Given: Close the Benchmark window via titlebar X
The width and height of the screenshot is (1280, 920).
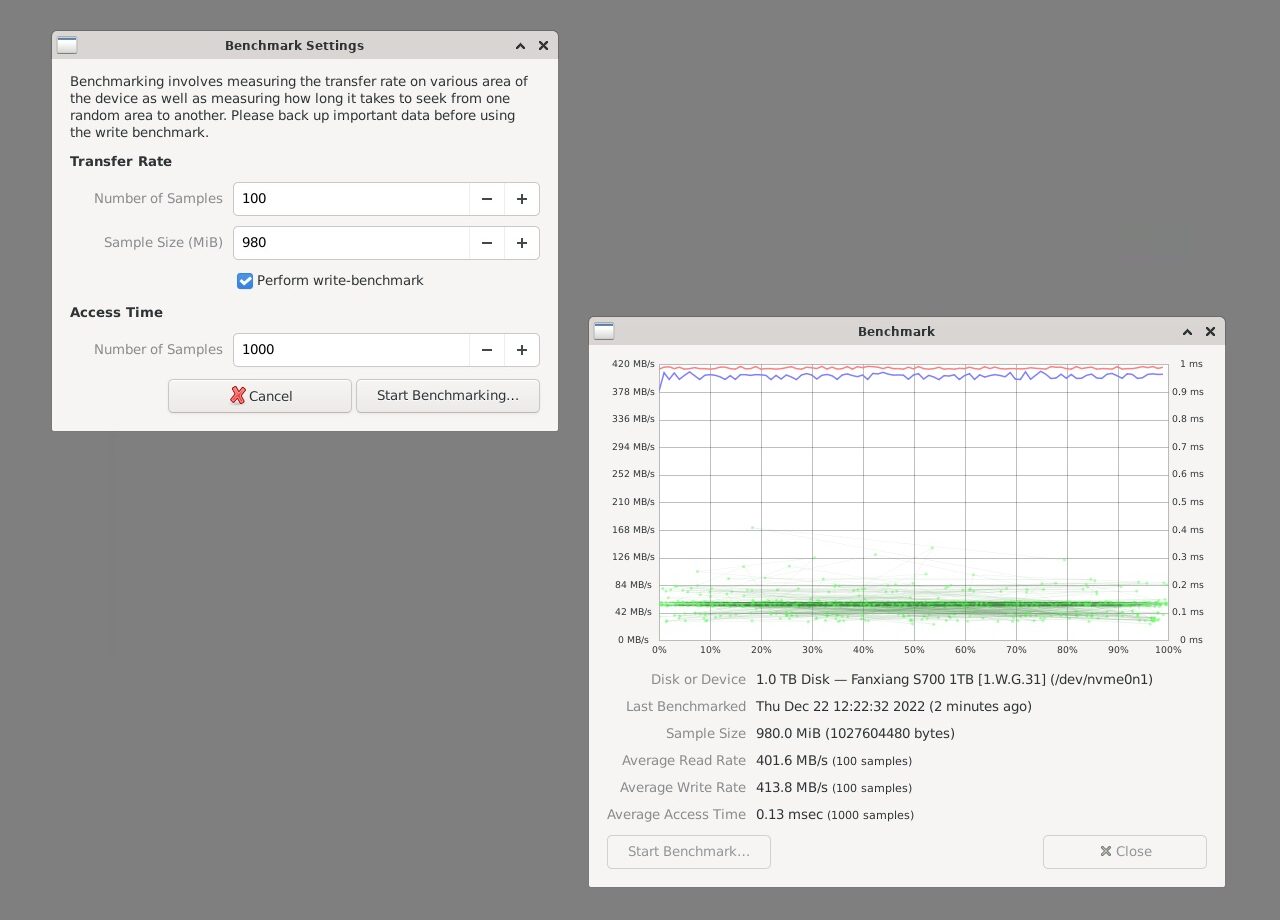Looking at the screenshot, I should [1210, 331].
